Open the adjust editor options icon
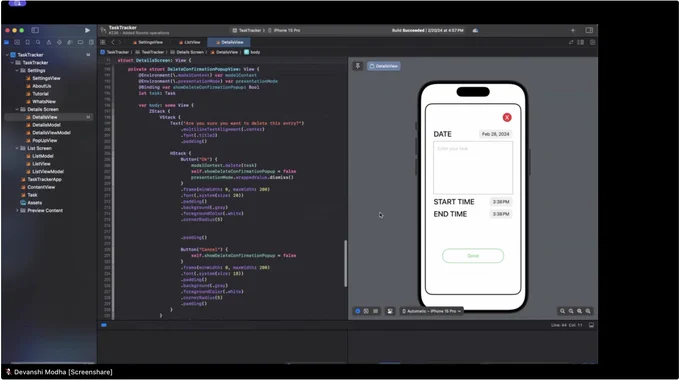 [581, 42]
